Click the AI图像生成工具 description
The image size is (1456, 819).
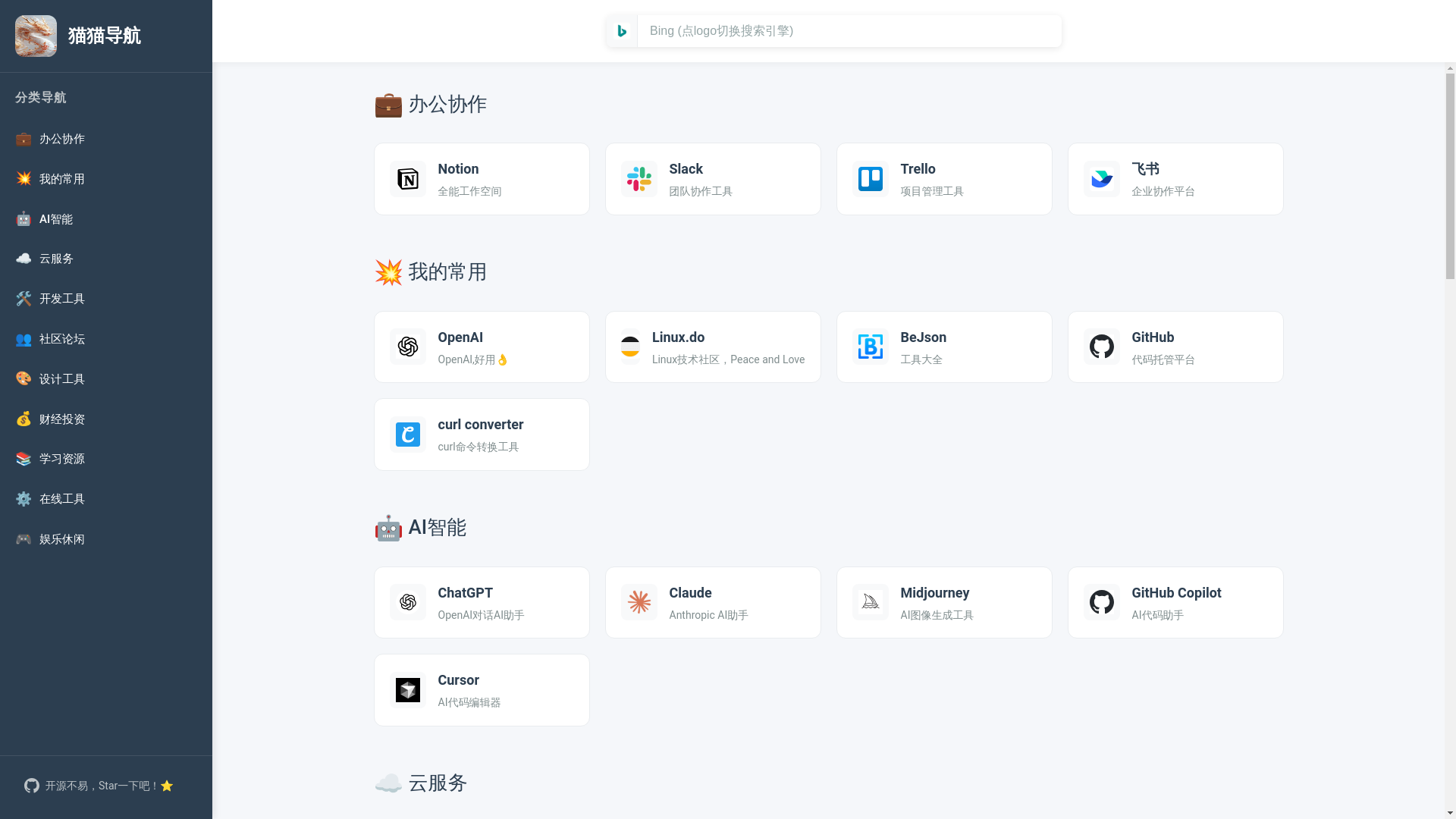pyautogui.click(x=937, y=616)
